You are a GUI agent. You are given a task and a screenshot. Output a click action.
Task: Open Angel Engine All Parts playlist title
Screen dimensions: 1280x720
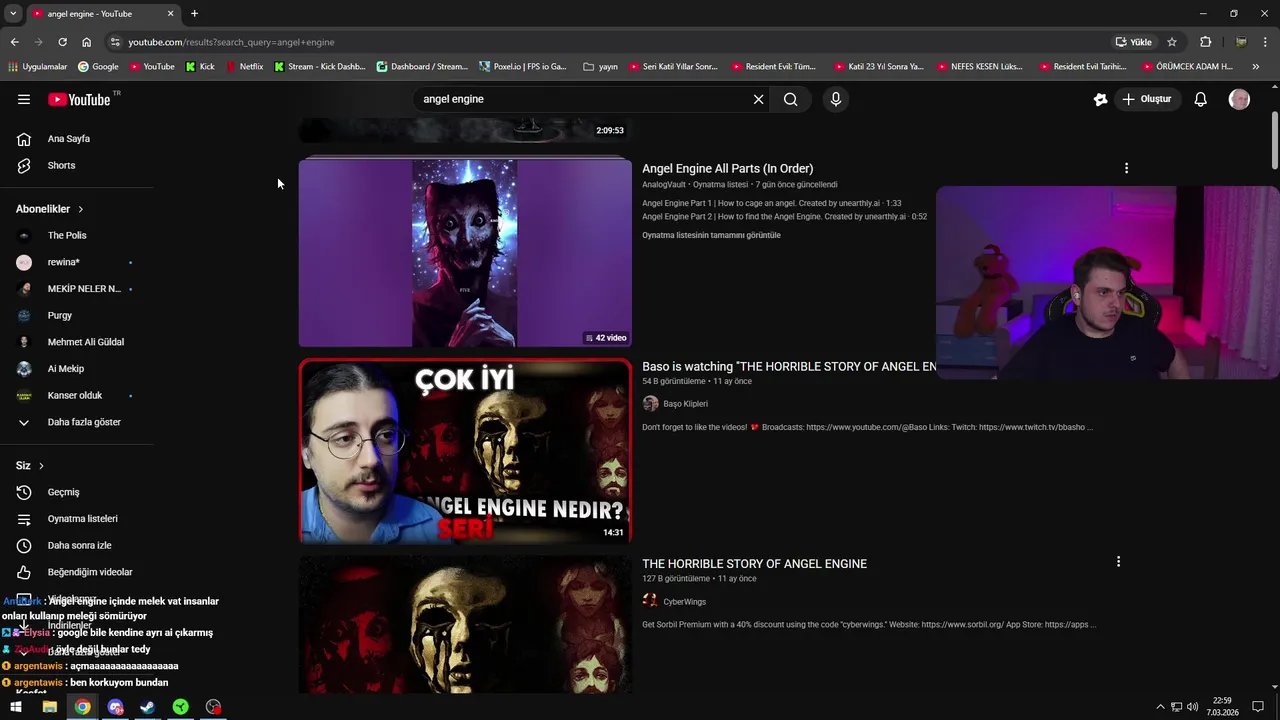coord(727,168)
